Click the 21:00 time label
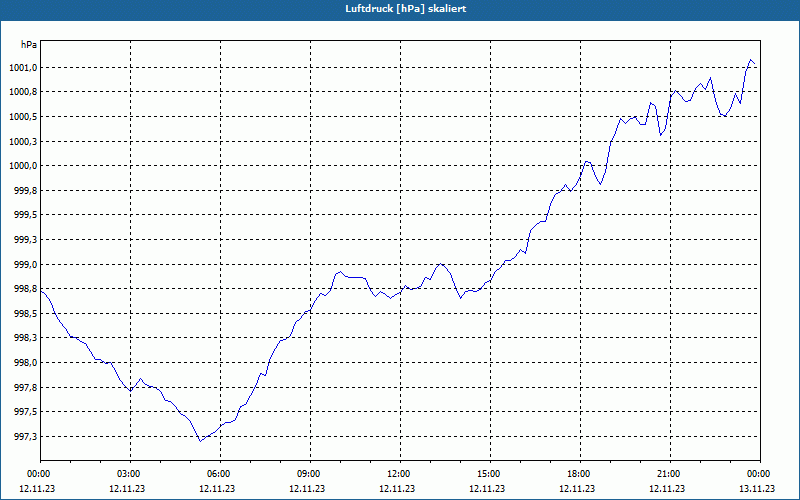Screen dimensions: 800x500 coord(670,474)
